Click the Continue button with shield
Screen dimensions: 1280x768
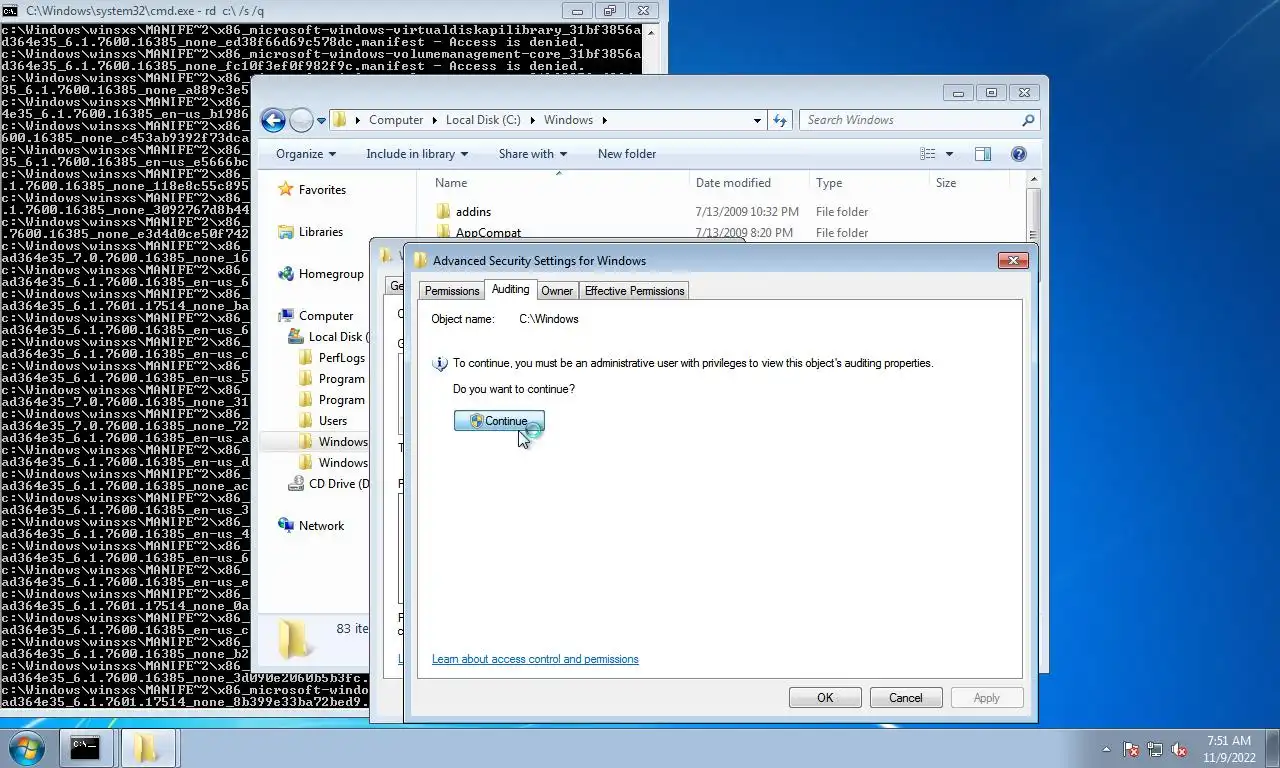click(x=499, y=421)
